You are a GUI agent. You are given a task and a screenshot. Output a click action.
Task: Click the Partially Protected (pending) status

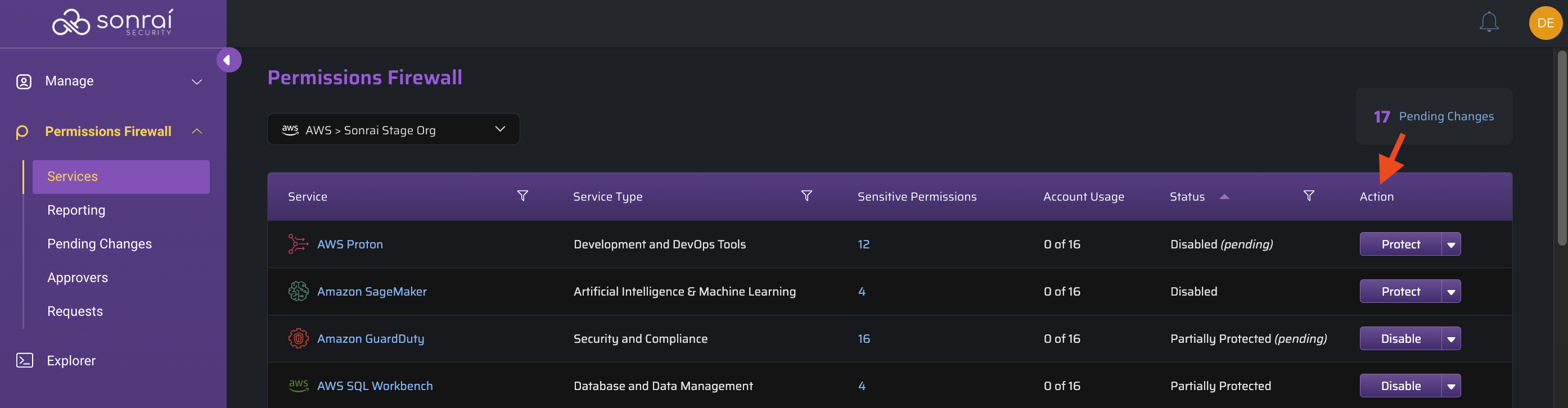[x=1248, y=339]
